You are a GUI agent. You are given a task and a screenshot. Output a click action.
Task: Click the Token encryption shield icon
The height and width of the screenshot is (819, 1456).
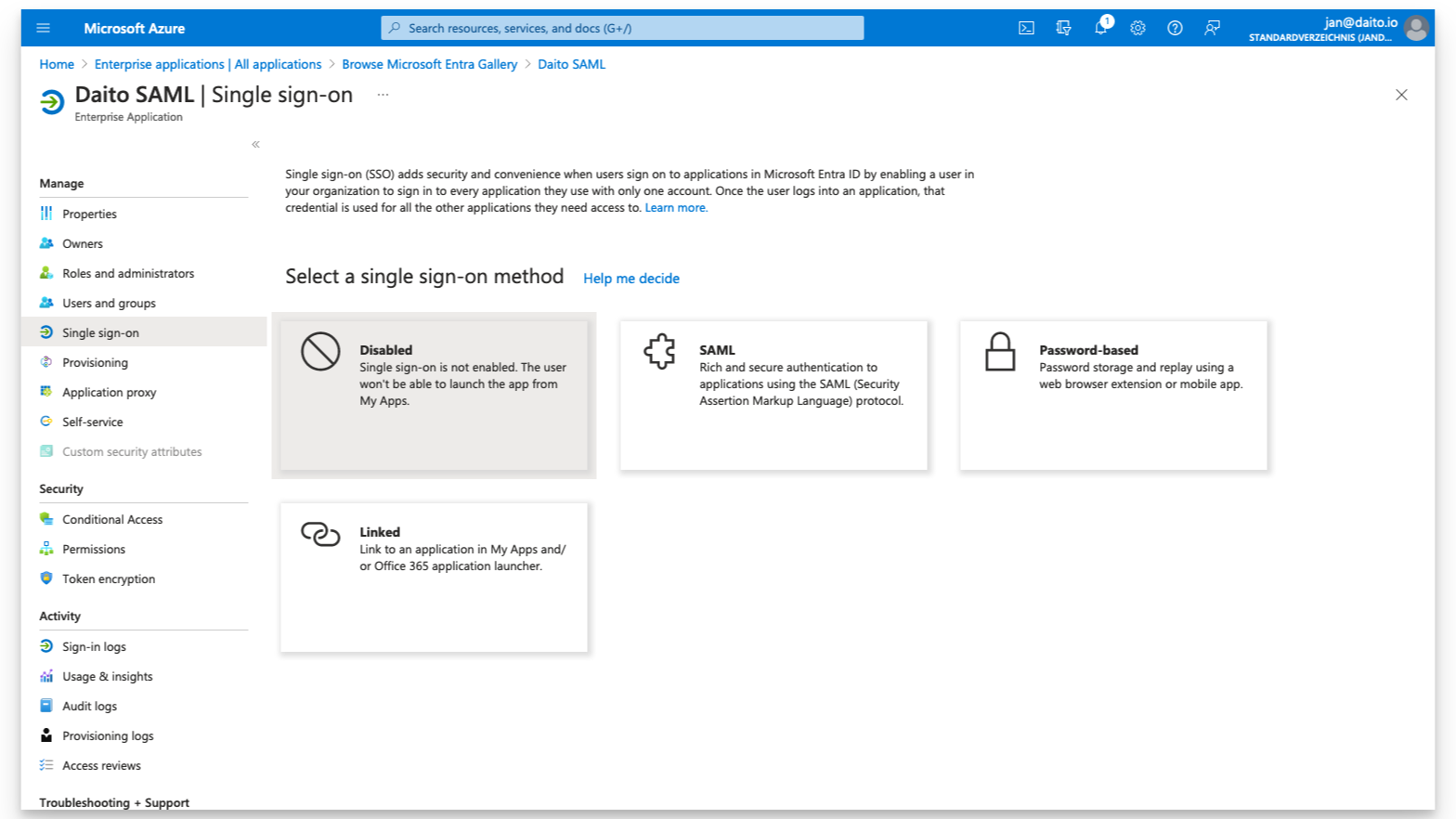pos(46,578)
